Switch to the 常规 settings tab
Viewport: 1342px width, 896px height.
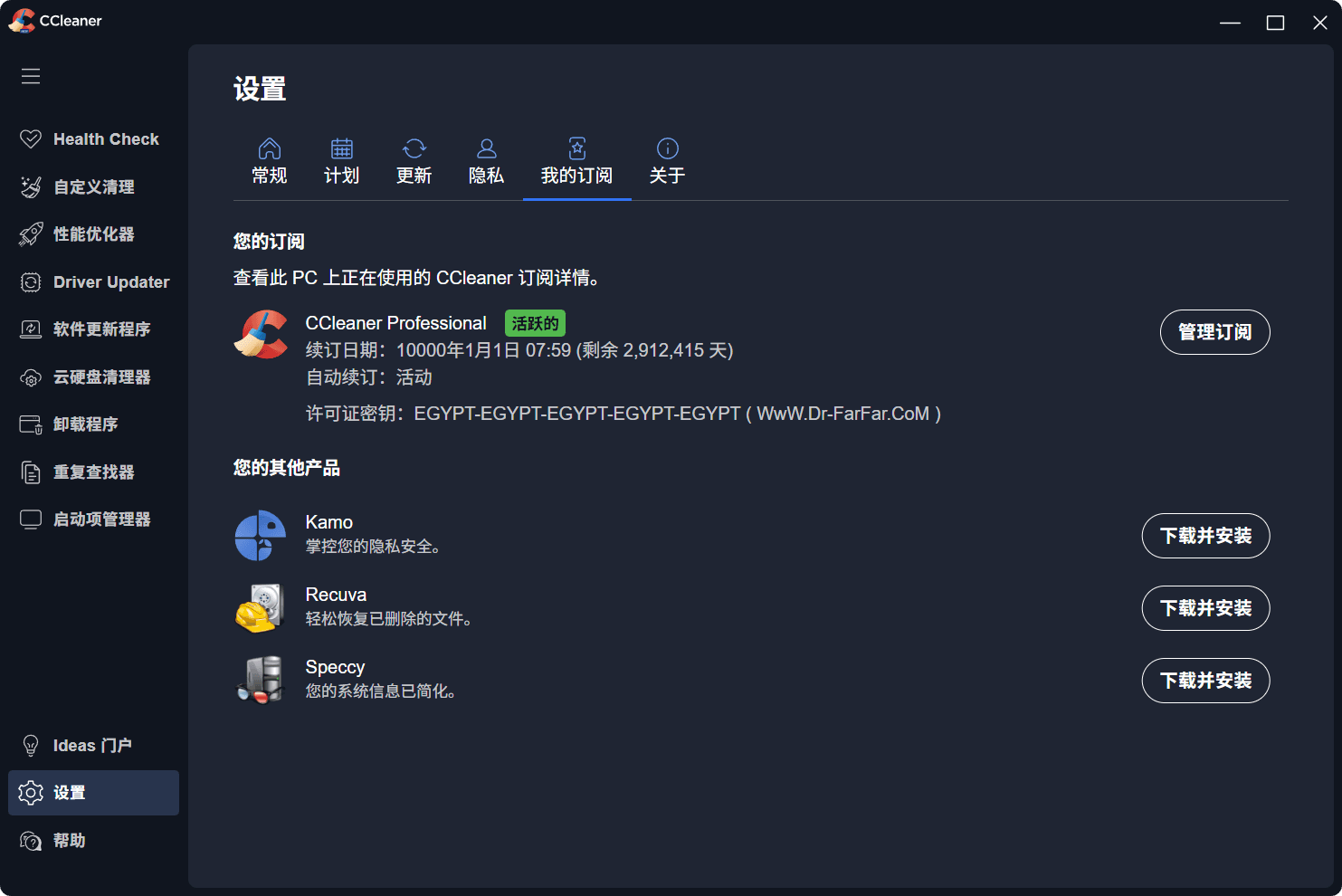click(x=270, y=161)
